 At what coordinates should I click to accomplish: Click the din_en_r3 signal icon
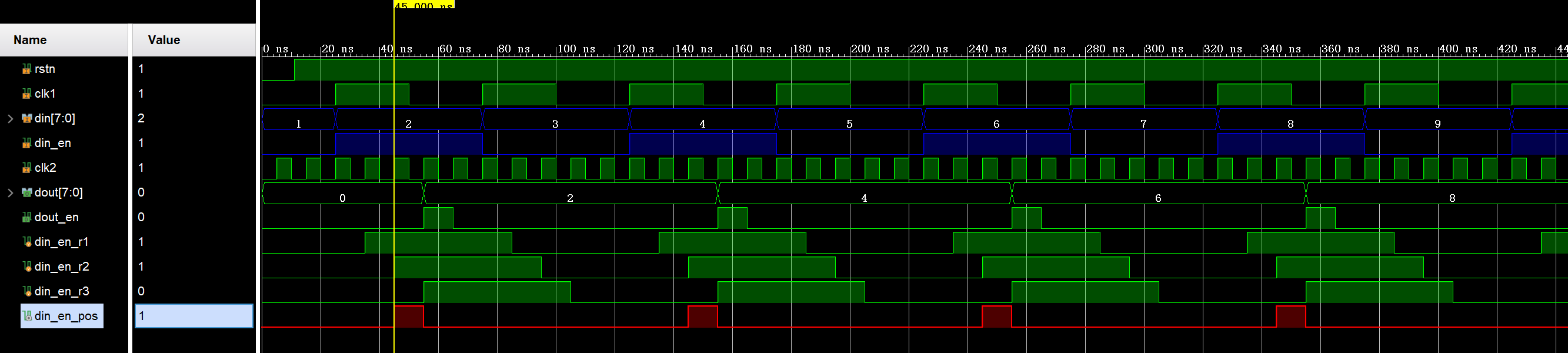point(26,291)
